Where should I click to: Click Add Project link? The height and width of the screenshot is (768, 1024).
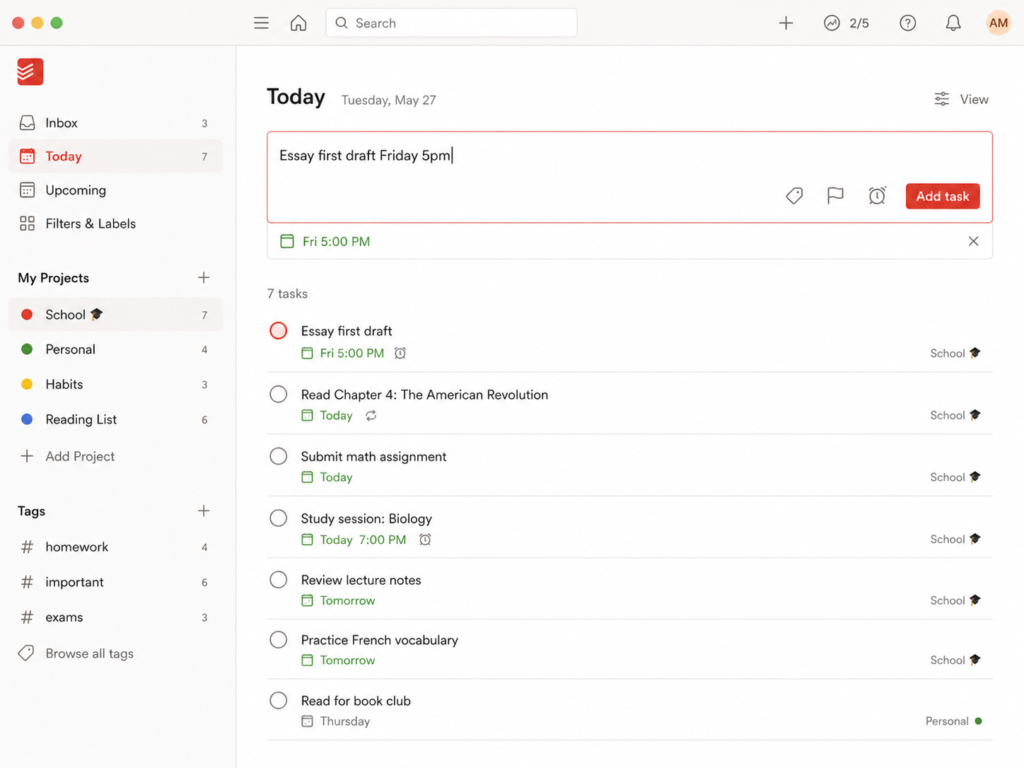click(68, 456)
